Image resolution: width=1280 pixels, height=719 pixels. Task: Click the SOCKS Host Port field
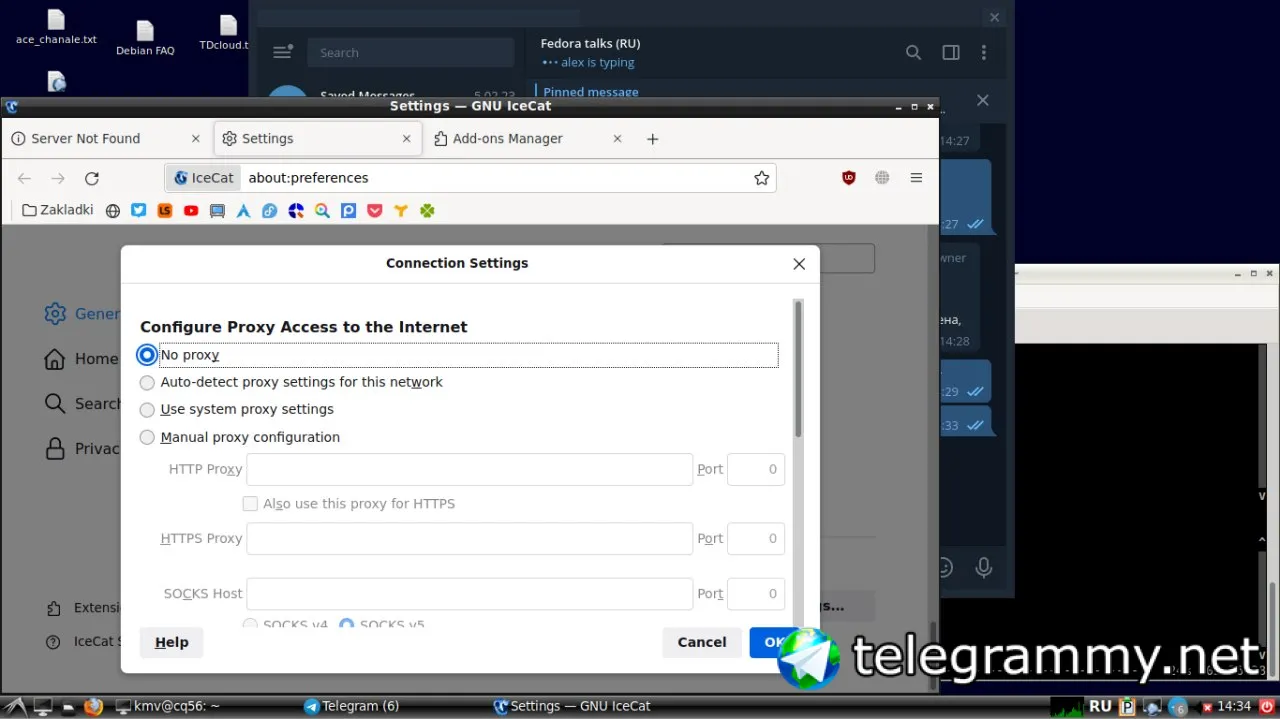[756, 594]
